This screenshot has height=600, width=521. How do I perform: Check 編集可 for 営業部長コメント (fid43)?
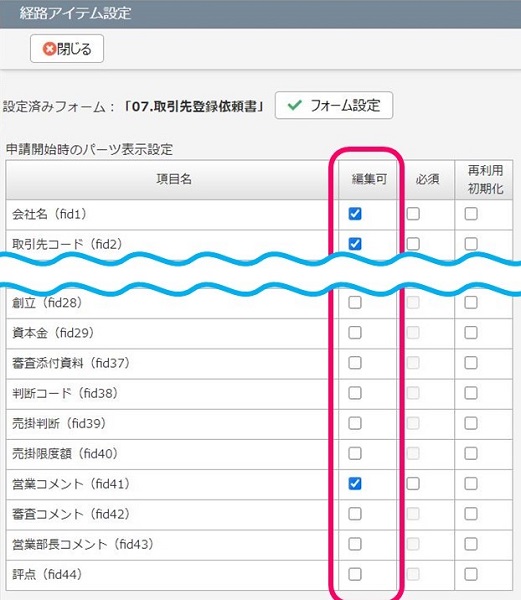pyautogui.click(x=355, y=544)
